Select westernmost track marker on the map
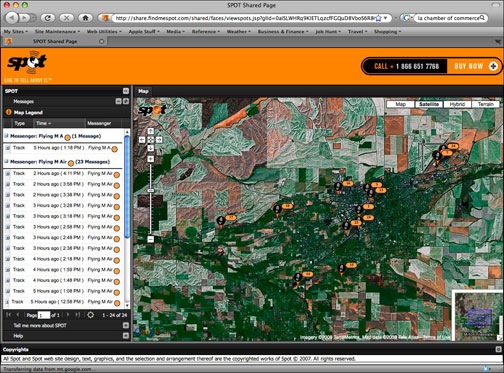 pos(221,221)
